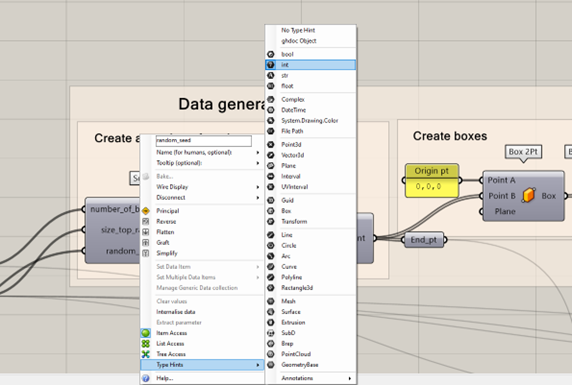The width and height of the screenshot is (572, 385).
Task: Toggle Principal parameter option
Action: (x=202, y=211)
